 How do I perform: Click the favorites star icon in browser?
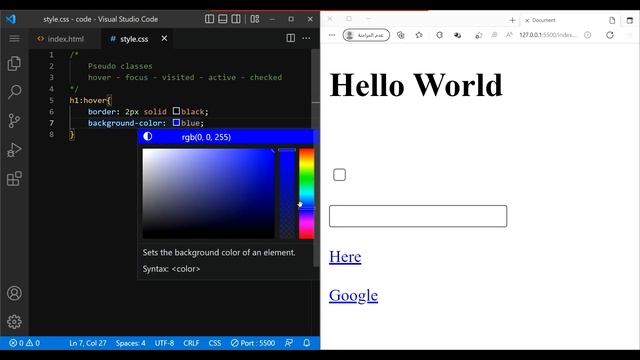(x=419, y=35)
